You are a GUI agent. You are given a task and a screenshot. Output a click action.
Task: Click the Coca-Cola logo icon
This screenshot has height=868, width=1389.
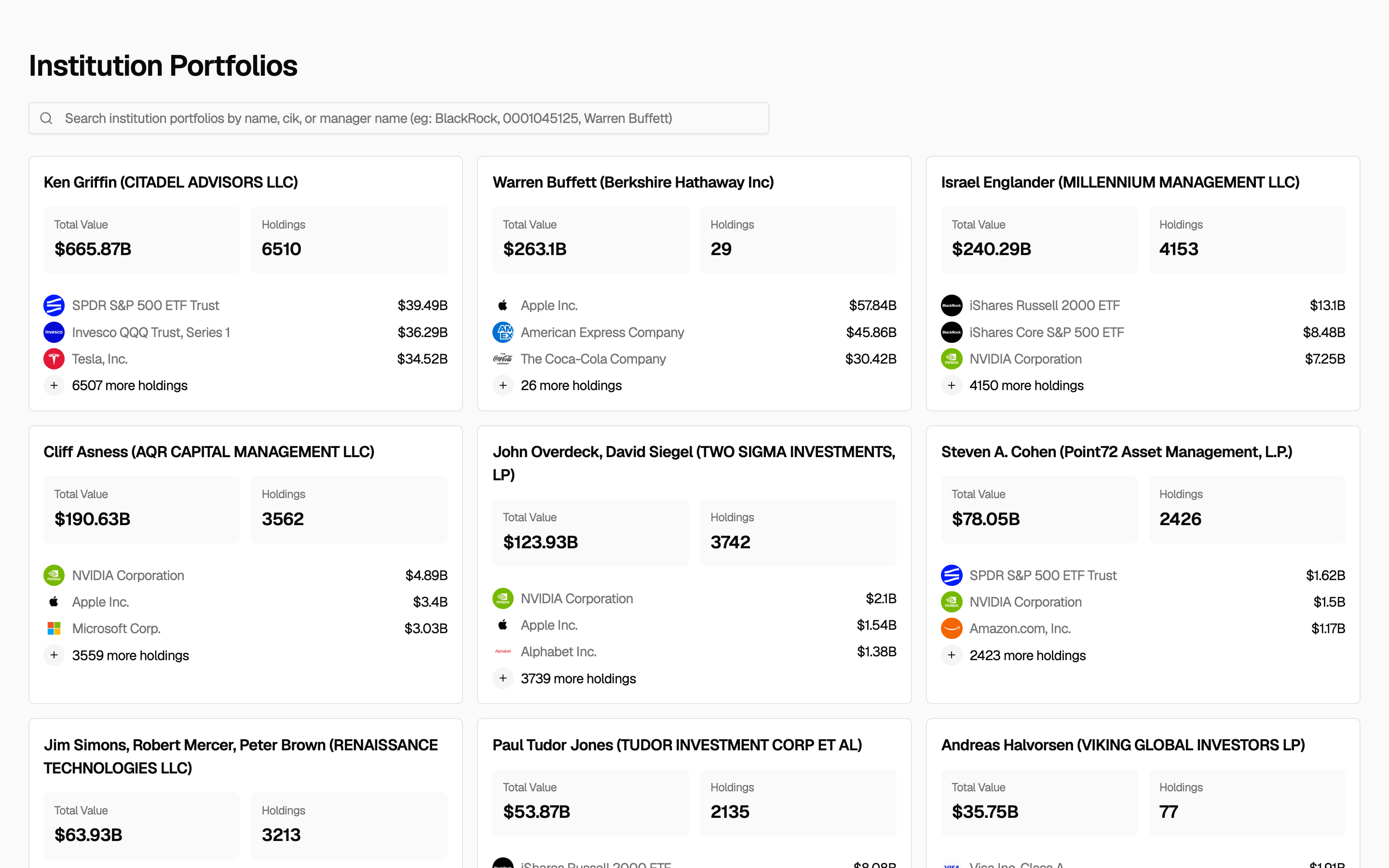click(503, 359)
